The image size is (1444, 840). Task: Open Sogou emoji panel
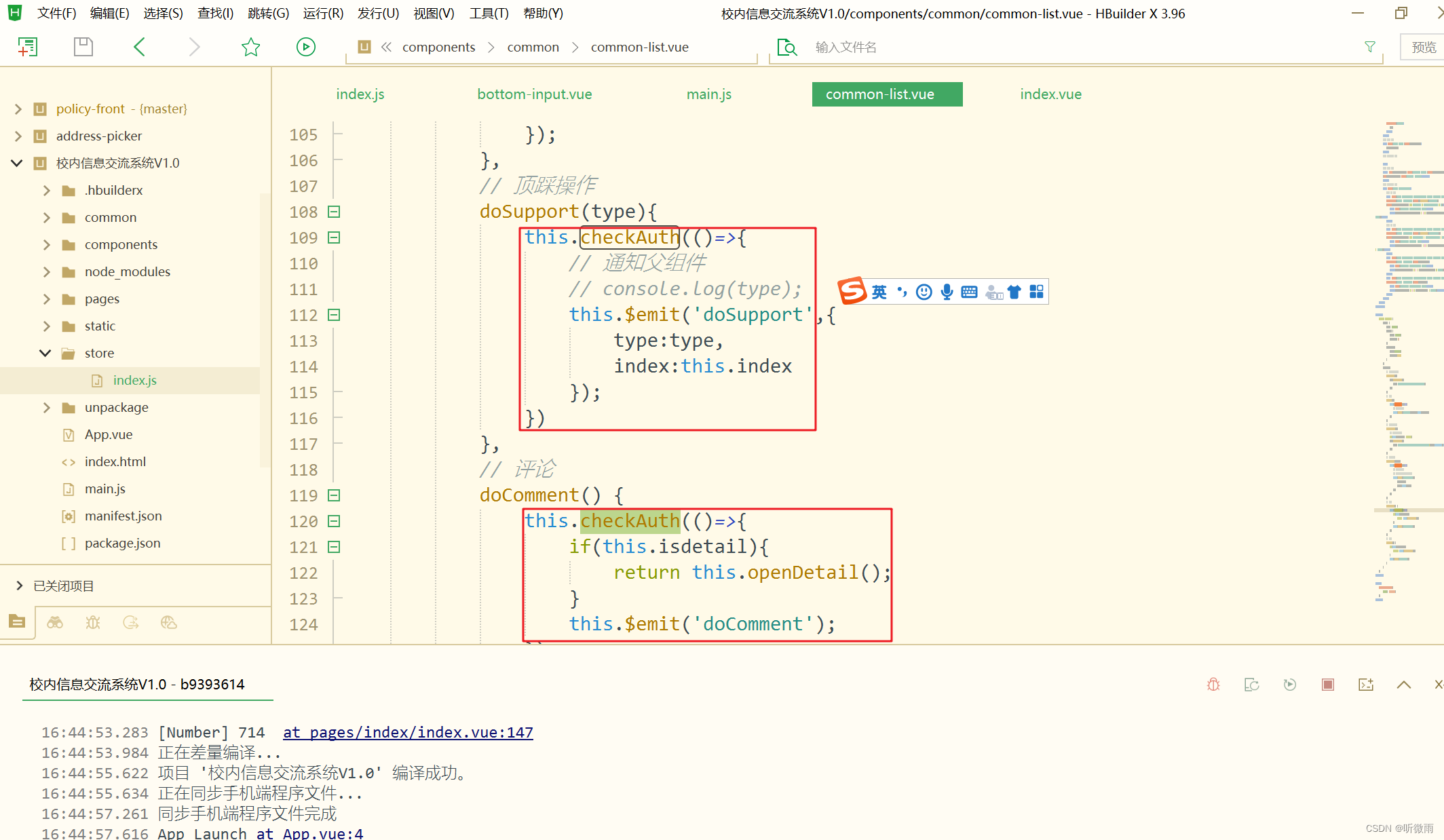(x=924, y=292)
